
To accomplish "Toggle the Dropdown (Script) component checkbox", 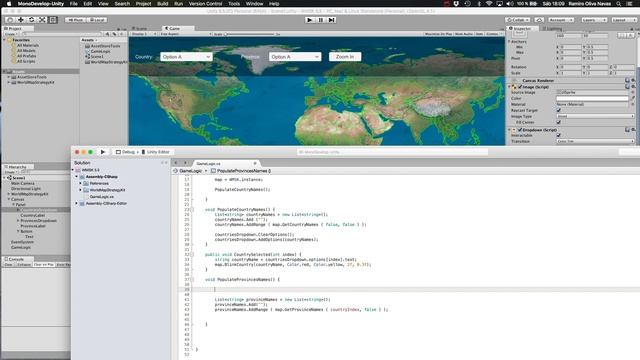I will [x=520, y=129].
